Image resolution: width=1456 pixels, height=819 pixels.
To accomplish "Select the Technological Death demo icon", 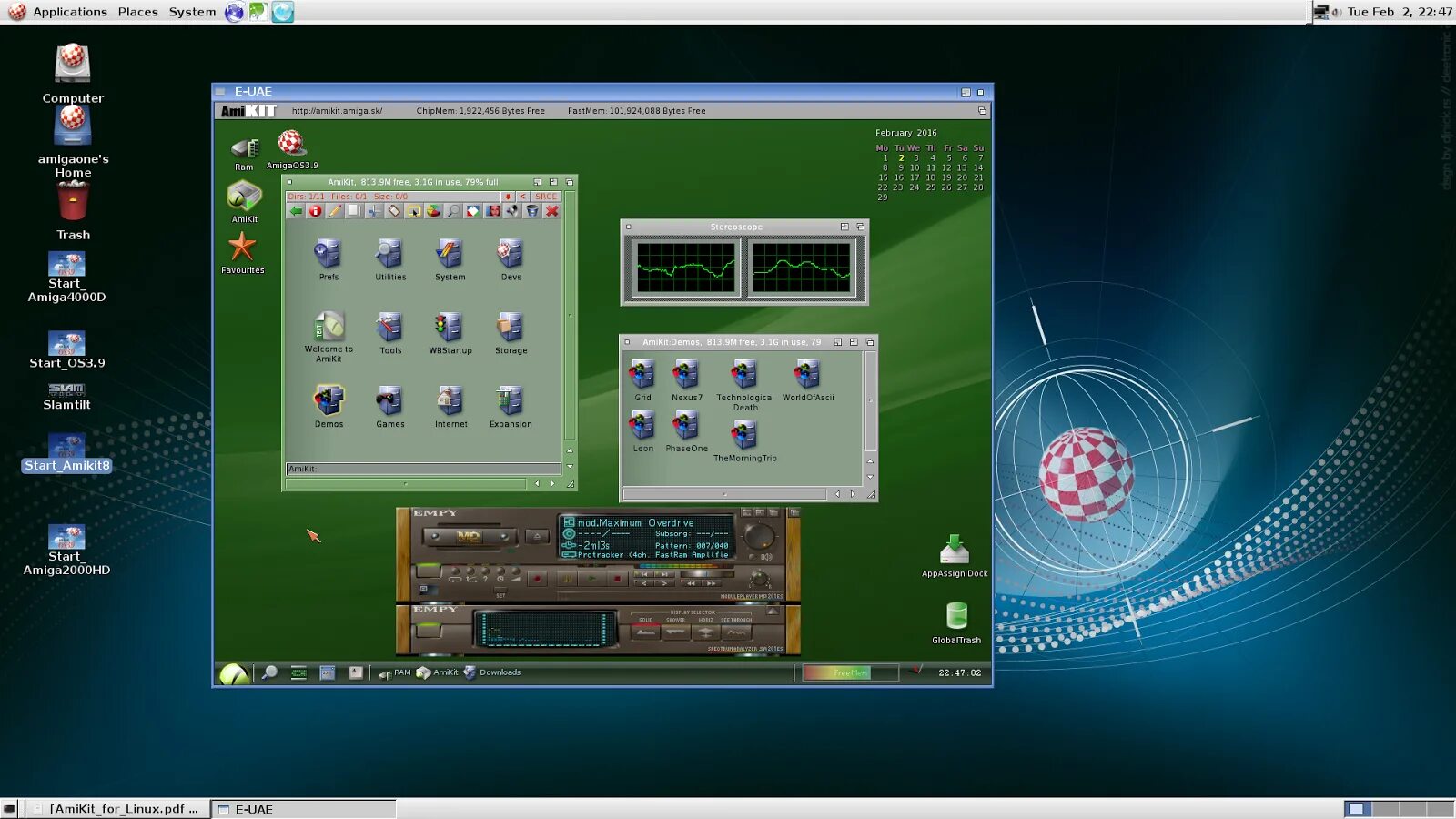I will [x=744, y=384].
